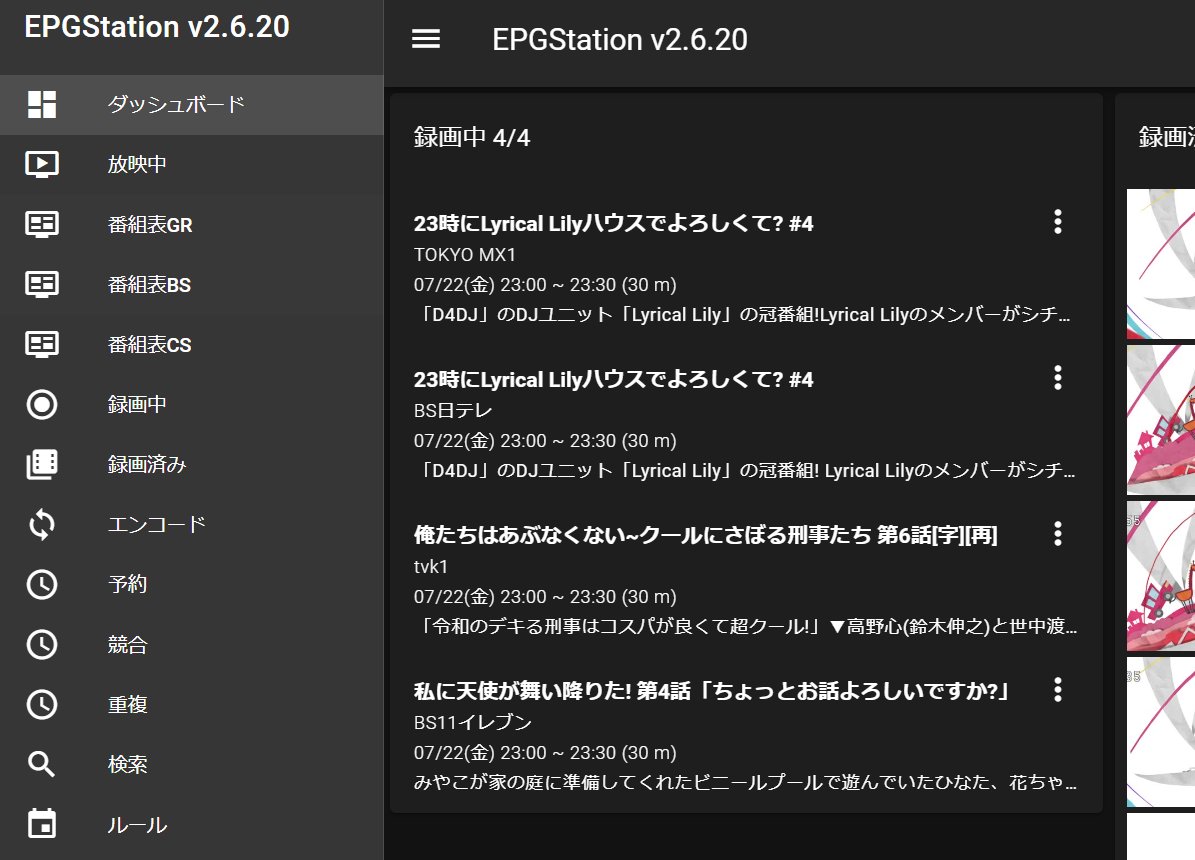Image resolution: width=1195 pixels, height=860 pixels.
Task: Open the 番組表CS guide icon
Action: pos(40,344)
